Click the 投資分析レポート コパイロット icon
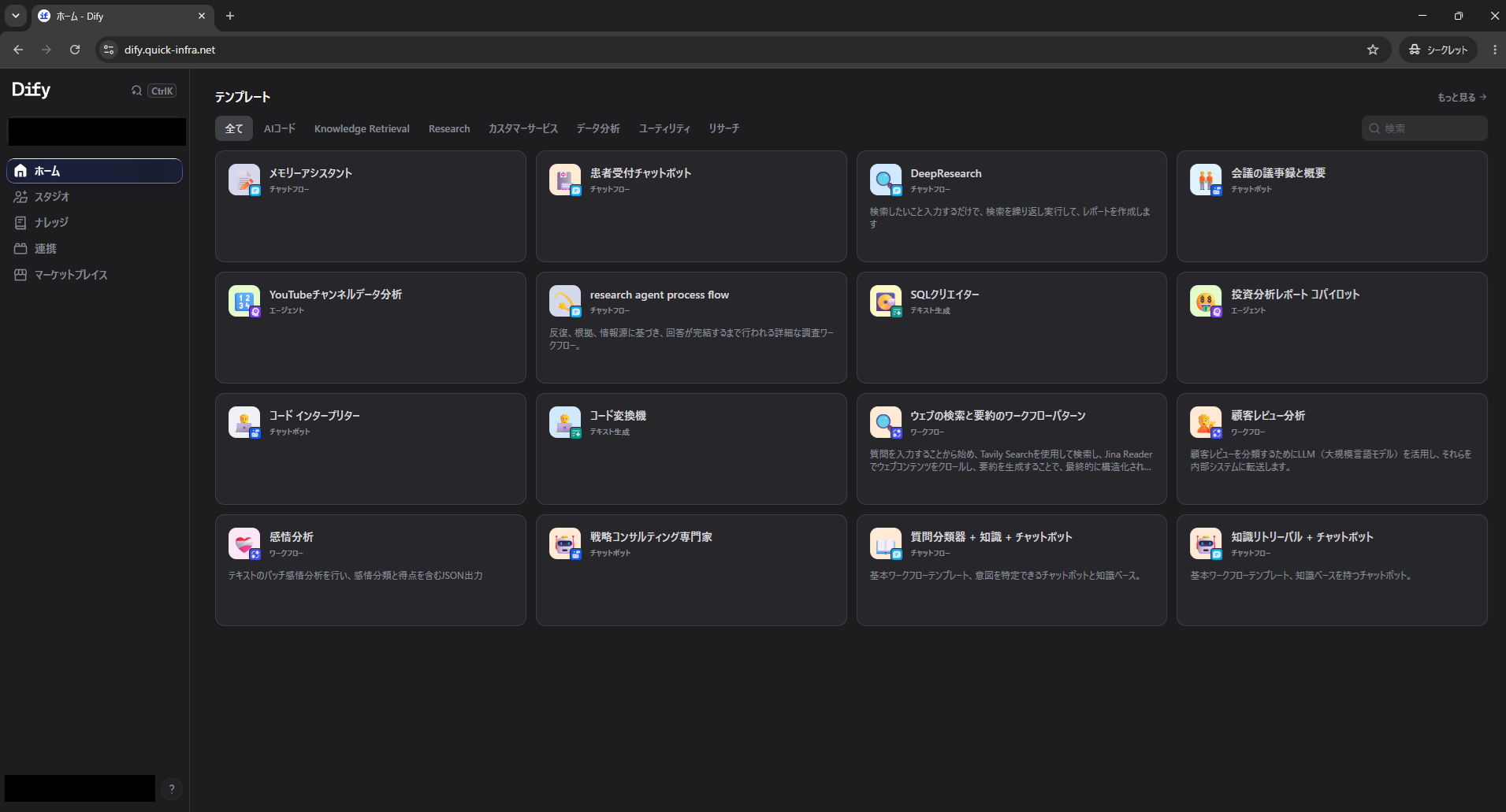 (x=1206, y=301)
